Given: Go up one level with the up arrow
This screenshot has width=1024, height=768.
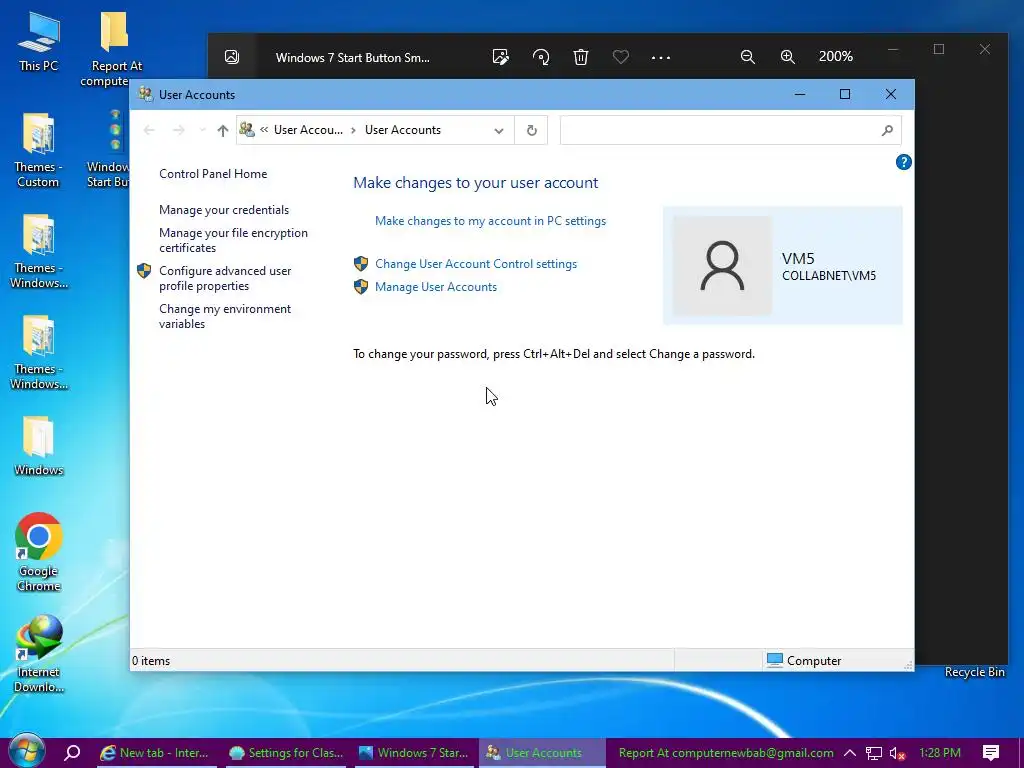Looking at the screenshot, I should coord(223,130).
